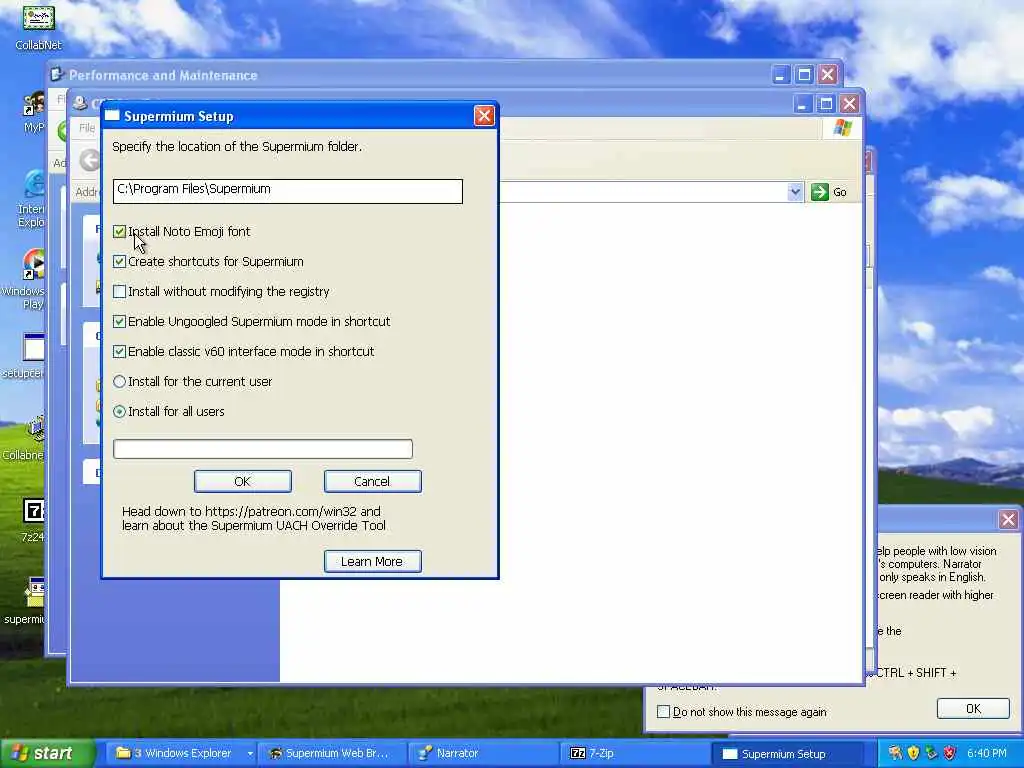Toggle classic v60 interface mode checkbox
Viewport: 1024px width, 768px height.
120,352
